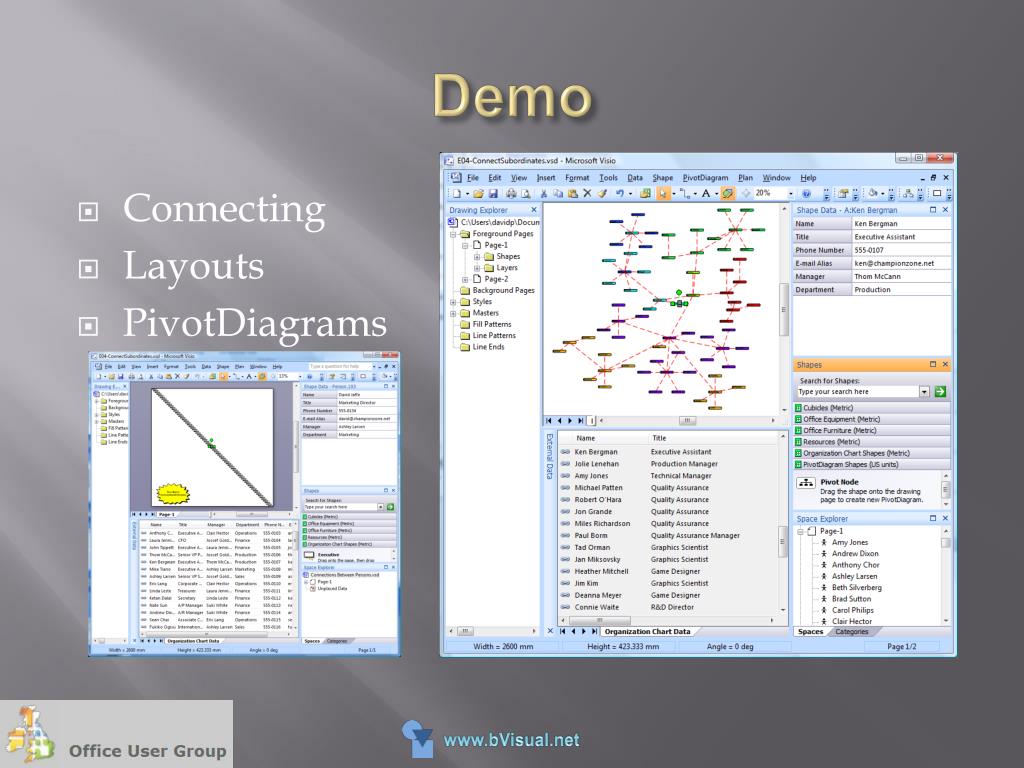This screenshot has width=1024, height=768.
Task: Select Line Ends in Drawing Explorer
Action: 488,347
